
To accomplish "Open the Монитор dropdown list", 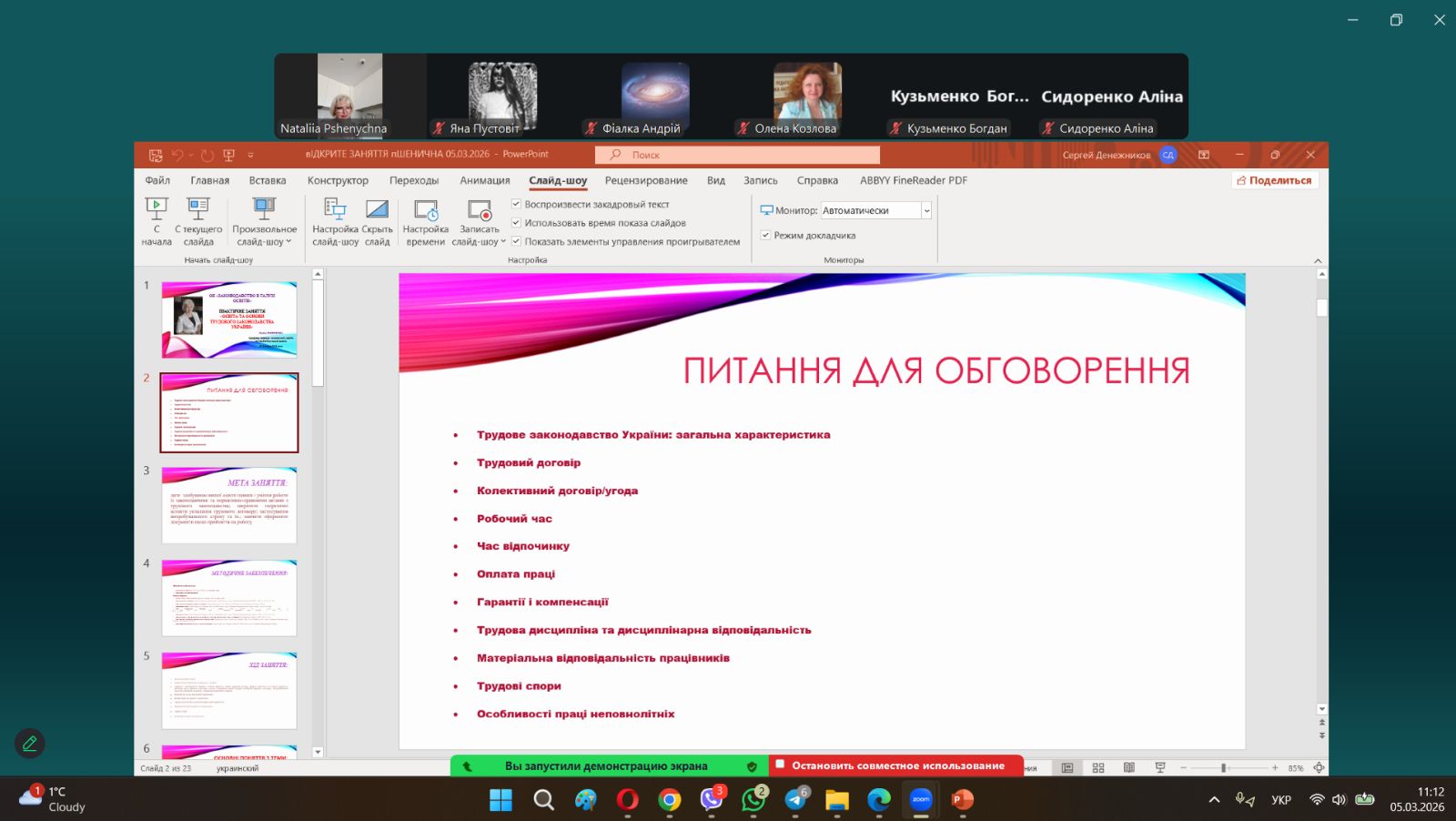I will [926, 210].
